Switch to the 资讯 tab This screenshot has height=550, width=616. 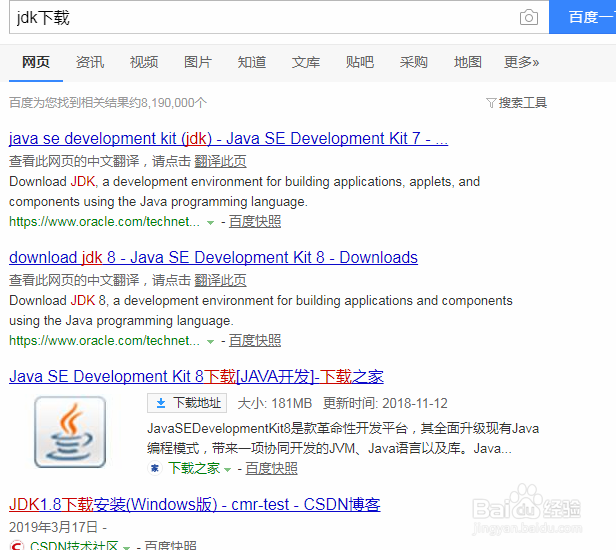coord(90,62)
